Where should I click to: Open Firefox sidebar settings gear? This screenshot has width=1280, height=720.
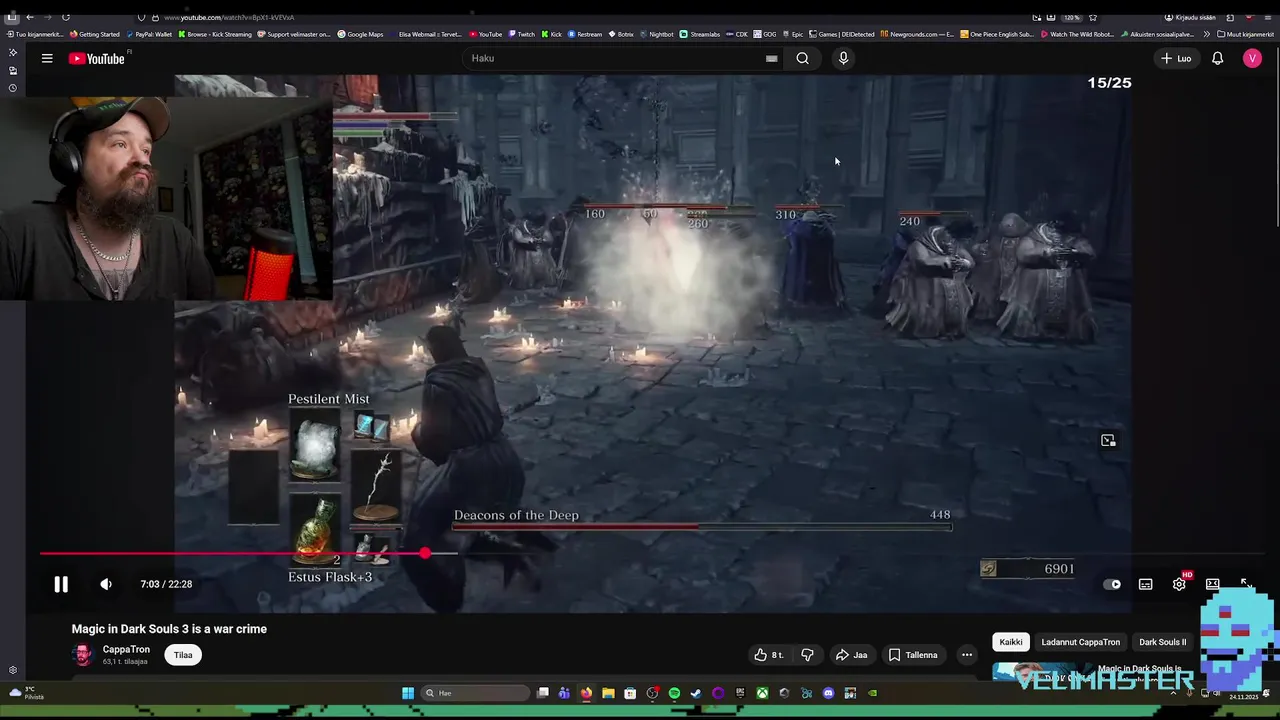pyautogui.click(x=12, y=670)
